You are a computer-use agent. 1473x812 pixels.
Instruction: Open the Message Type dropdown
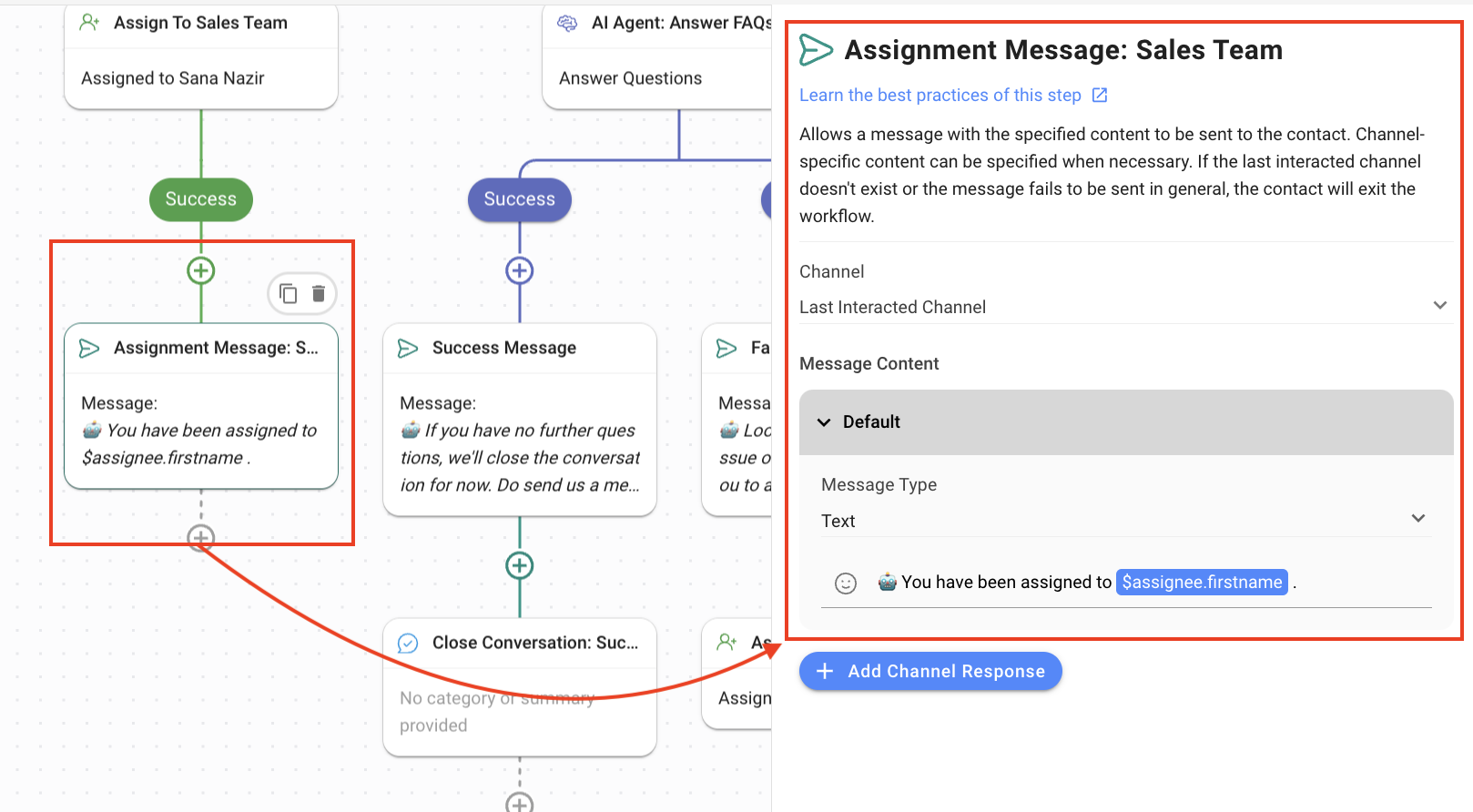click(x=1123, y=521)
